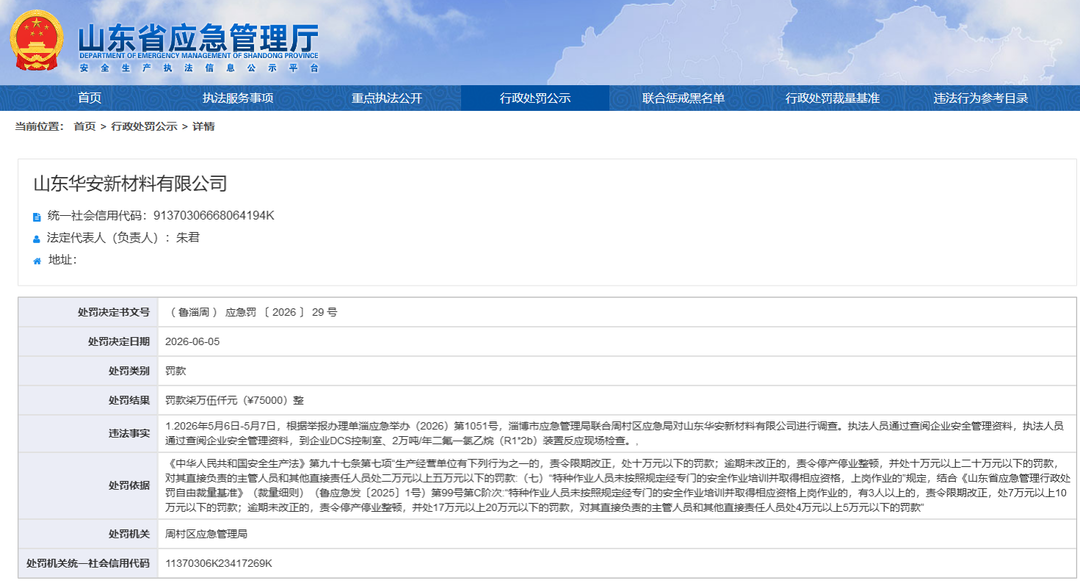Click the violation facts paragraph
Image resolution: width=1080 pixels, height=583 pixels.
coord(614,433)
